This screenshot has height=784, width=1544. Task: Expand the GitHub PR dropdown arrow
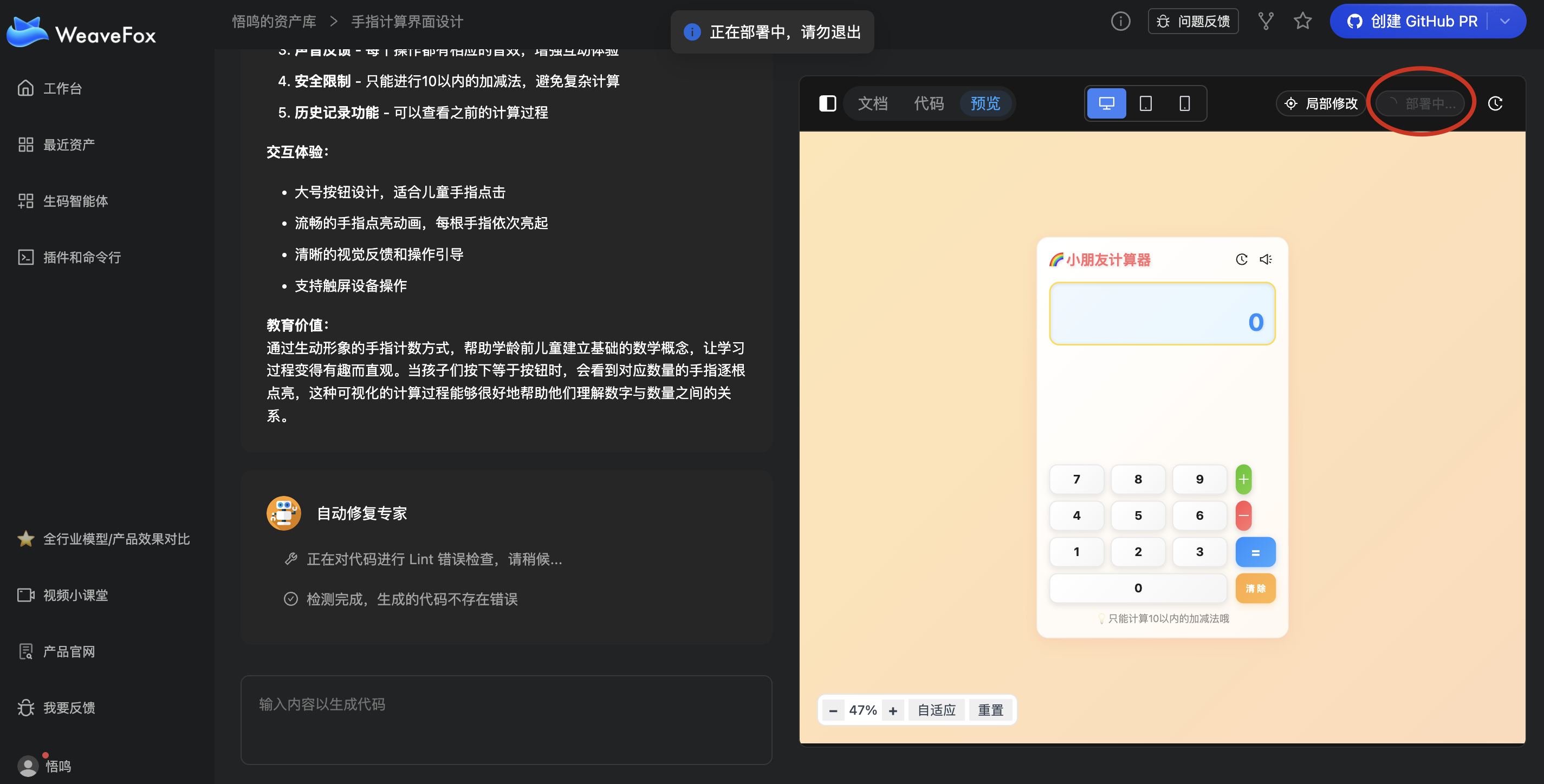[1505, 22]
